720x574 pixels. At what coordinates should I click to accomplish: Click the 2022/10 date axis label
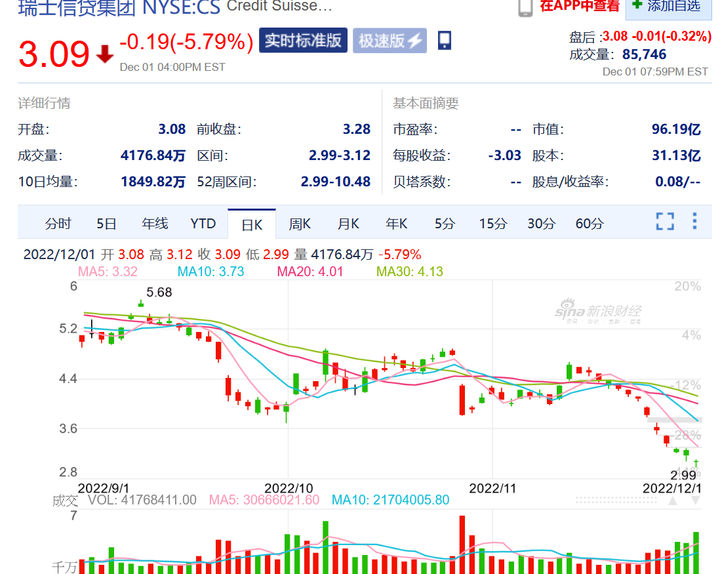click(x=288, y=488)
